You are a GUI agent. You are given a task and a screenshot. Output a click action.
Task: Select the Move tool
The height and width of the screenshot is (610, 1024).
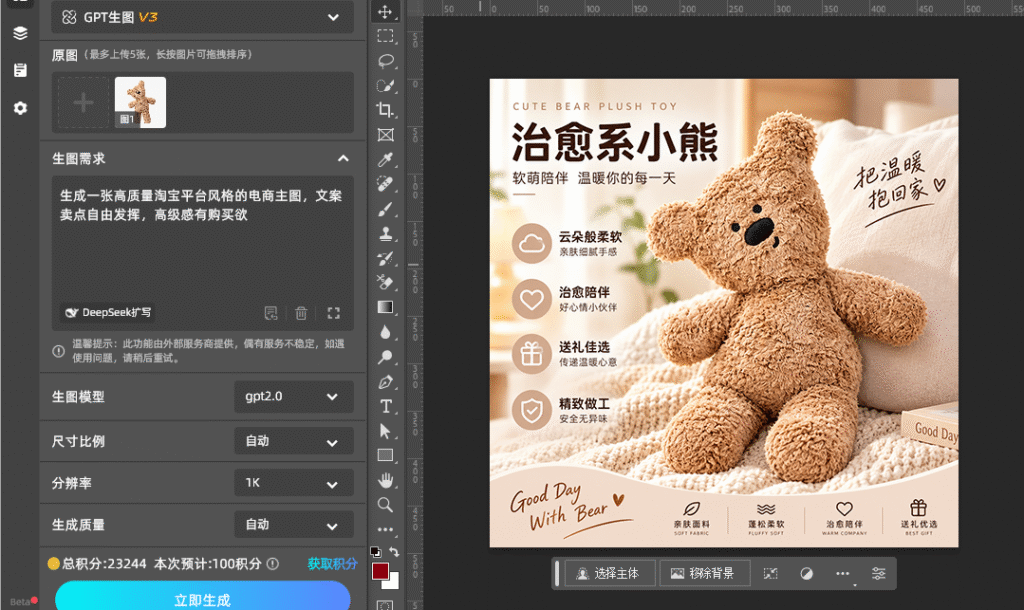385,12
